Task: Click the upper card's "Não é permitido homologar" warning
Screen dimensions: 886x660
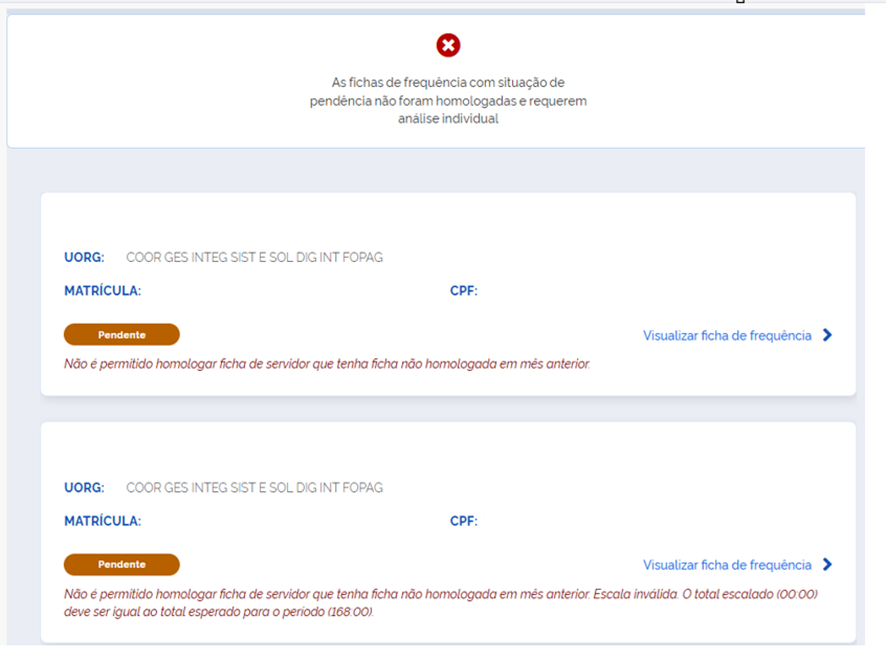Action: pos(327,364)
